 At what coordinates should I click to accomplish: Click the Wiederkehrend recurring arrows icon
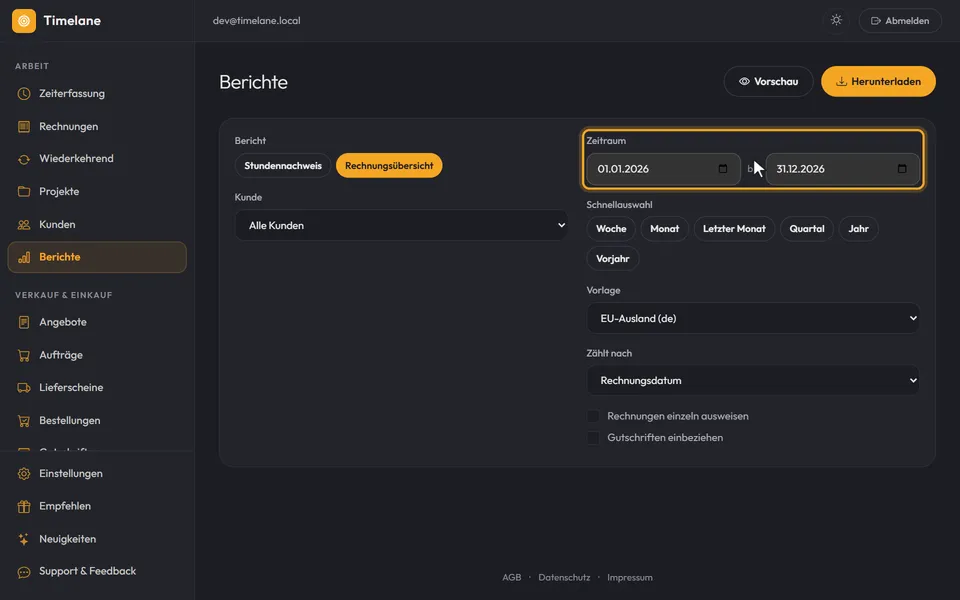click(24, 159)
